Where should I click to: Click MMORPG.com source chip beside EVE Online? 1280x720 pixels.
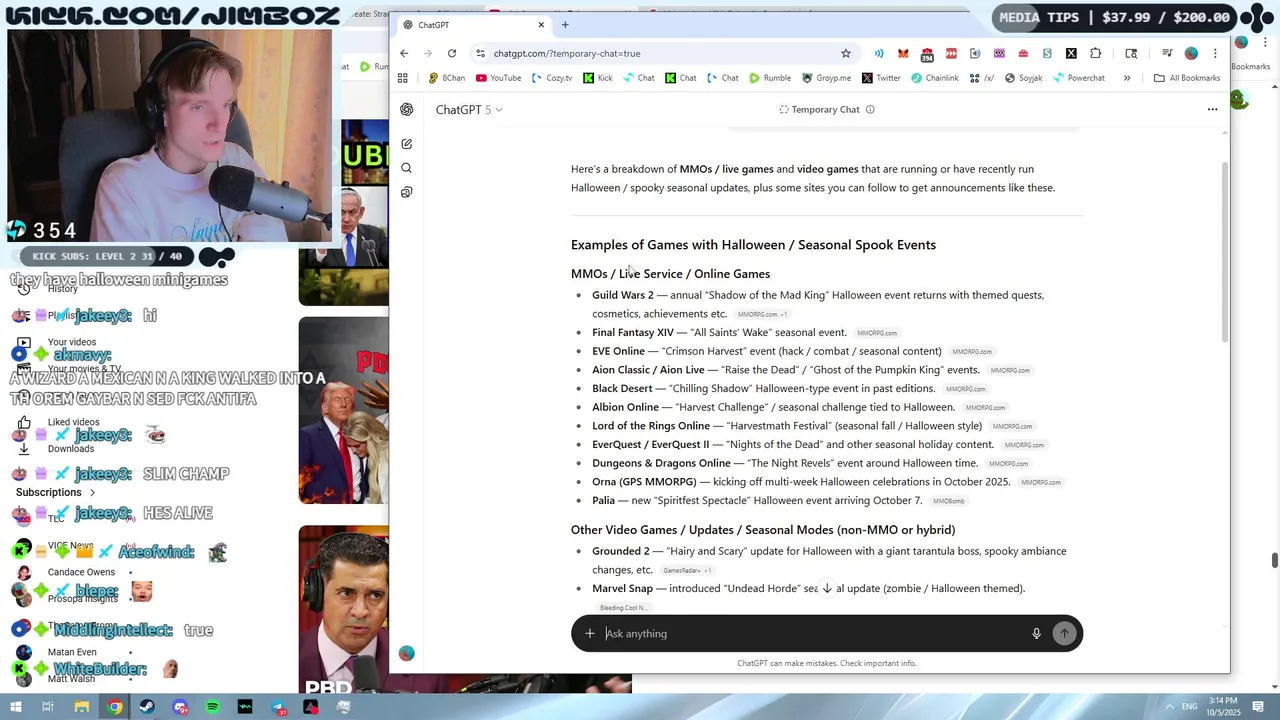(x=972, y=352)
